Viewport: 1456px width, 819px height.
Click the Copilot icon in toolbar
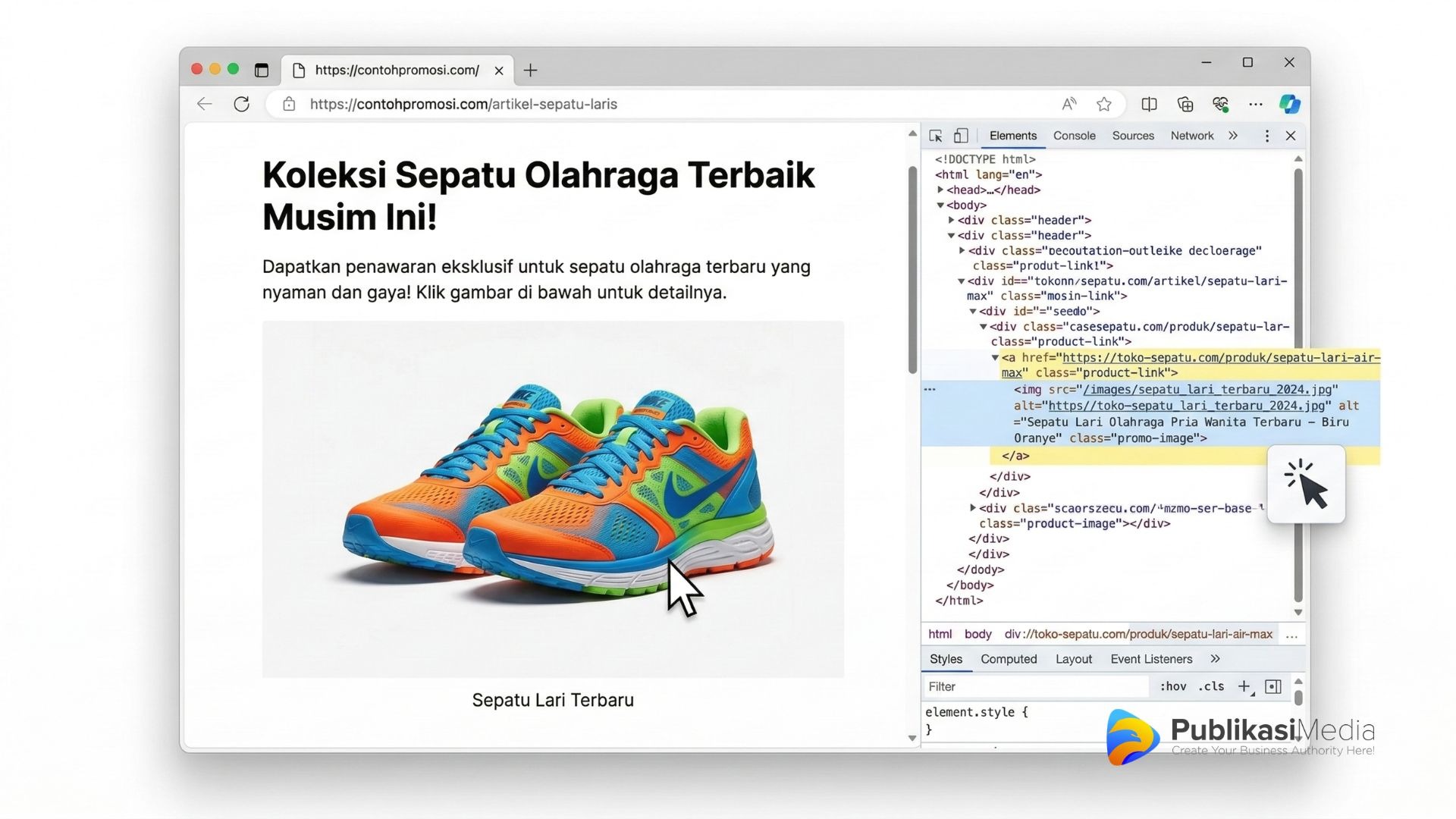[1289, 104]
